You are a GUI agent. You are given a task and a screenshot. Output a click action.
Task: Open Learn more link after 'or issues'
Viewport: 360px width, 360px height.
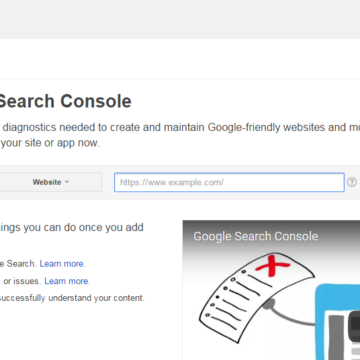click(67, 281)
